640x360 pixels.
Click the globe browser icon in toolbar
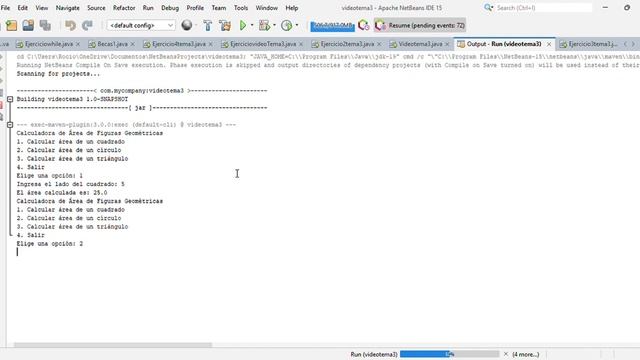click(187, 25)
